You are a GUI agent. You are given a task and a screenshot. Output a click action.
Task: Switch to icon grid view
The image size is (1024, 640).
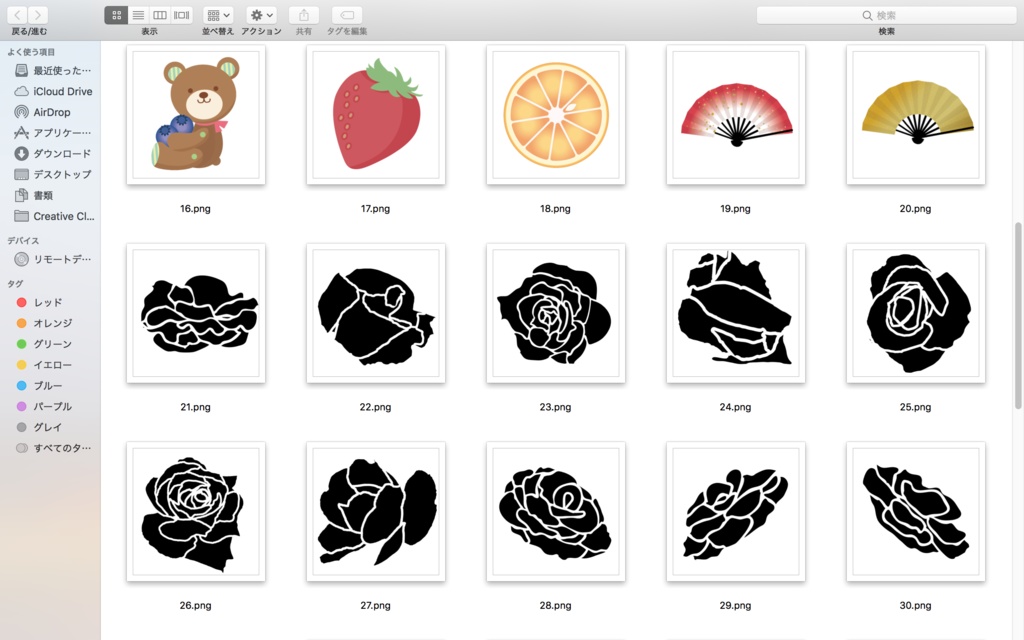116,15
